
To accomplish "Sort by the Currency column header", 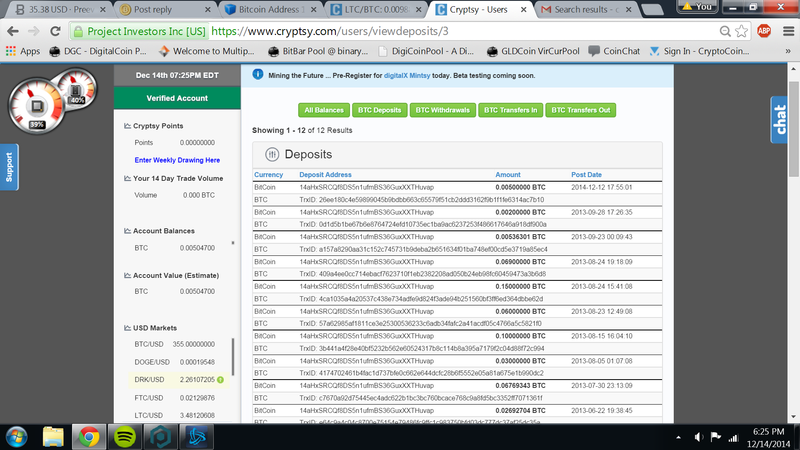I will click(x=268, y=174).
